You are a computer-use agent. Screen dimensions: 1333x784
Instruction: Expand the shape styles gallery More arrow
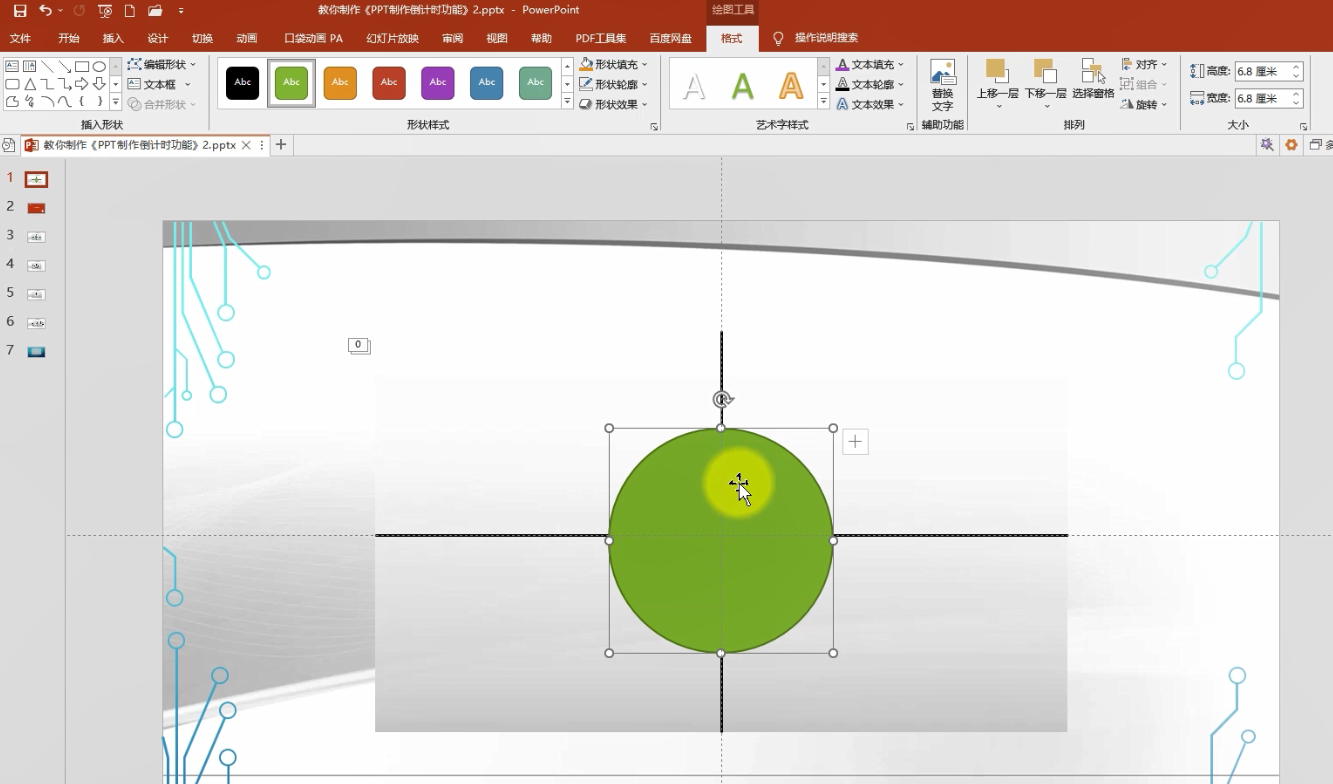(x=567, y=102)
